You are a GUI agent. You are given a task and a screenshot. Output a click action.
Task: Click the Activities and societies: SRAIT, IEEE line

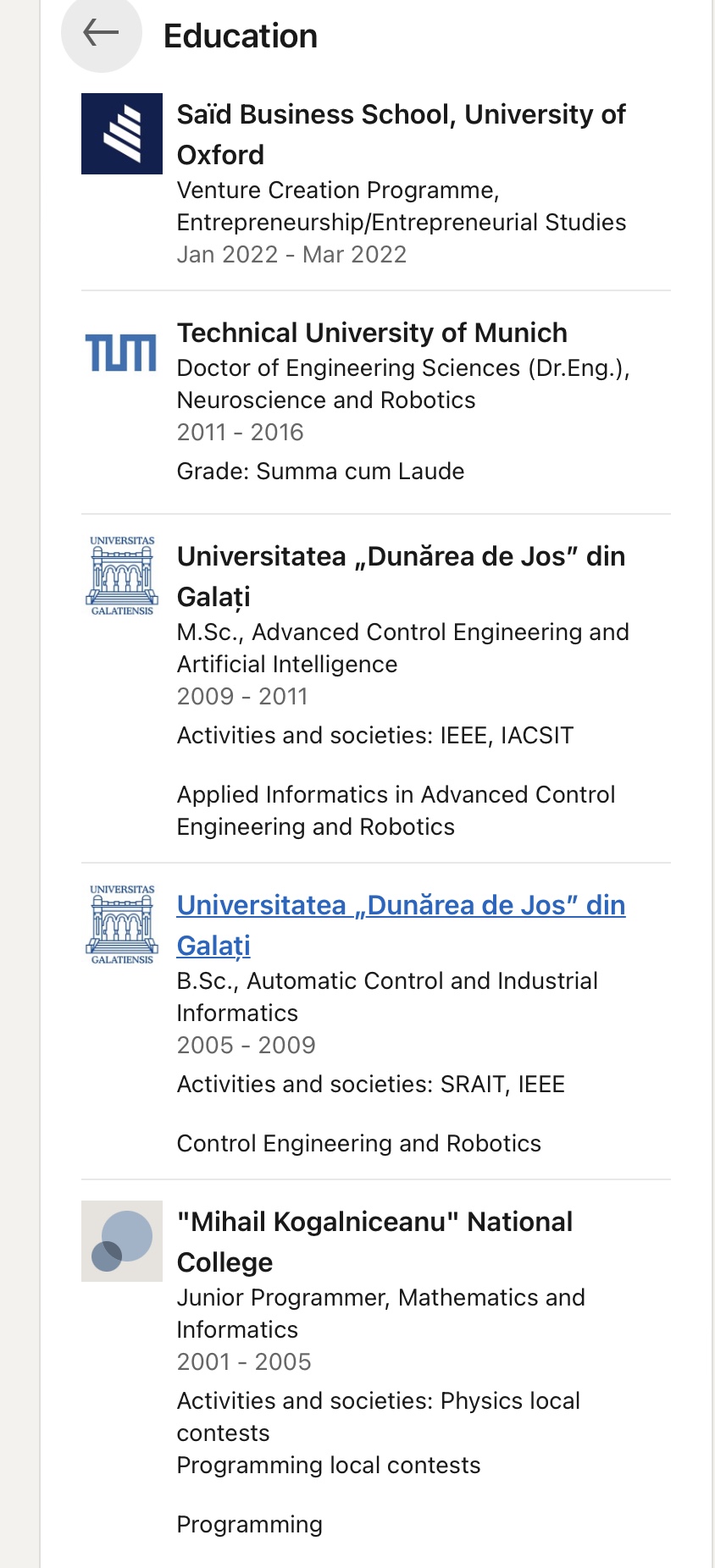(x=371, y=1084)
